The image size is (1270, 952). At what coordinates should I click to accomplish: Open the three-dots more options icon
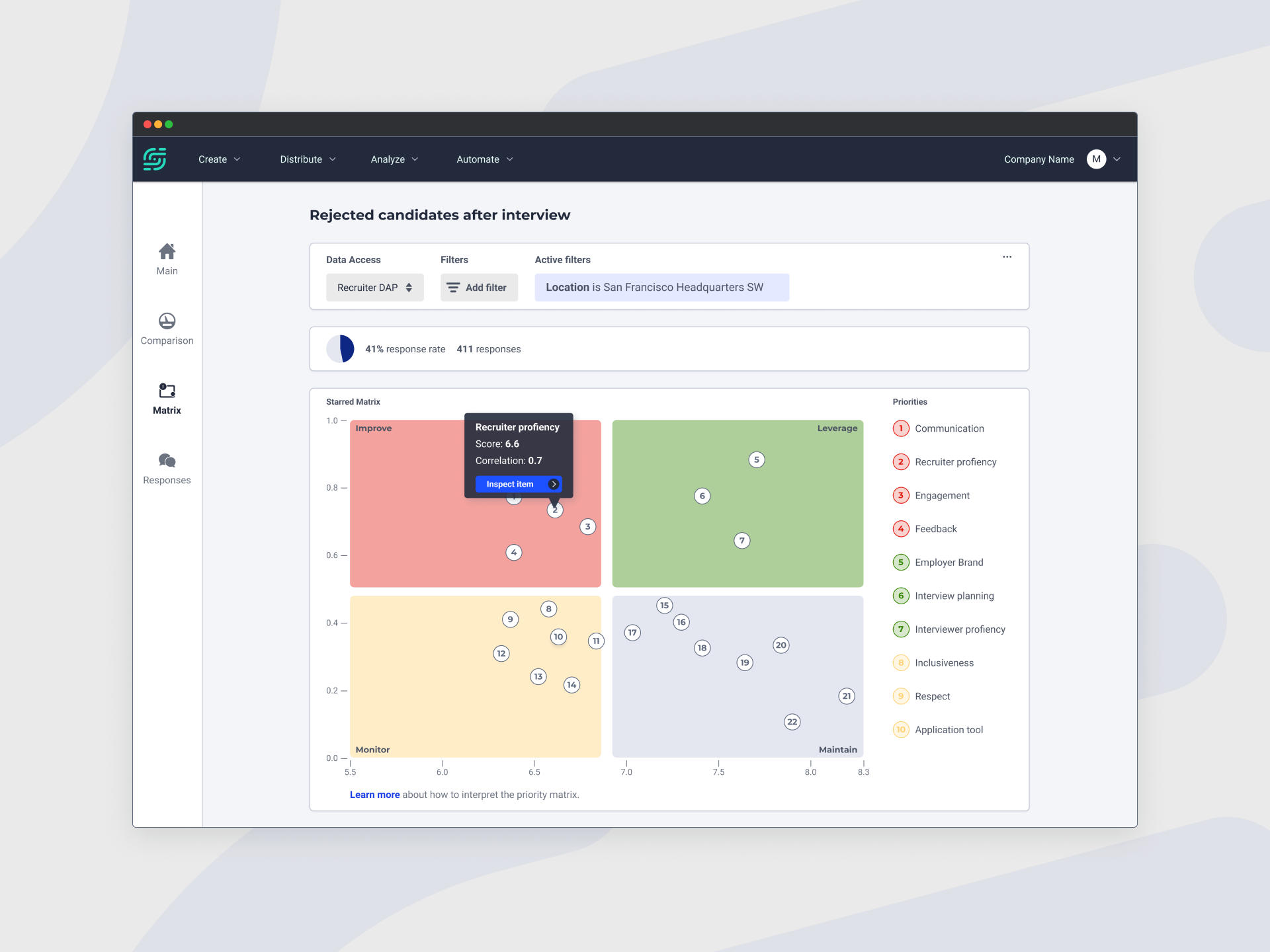(1007, 257)
